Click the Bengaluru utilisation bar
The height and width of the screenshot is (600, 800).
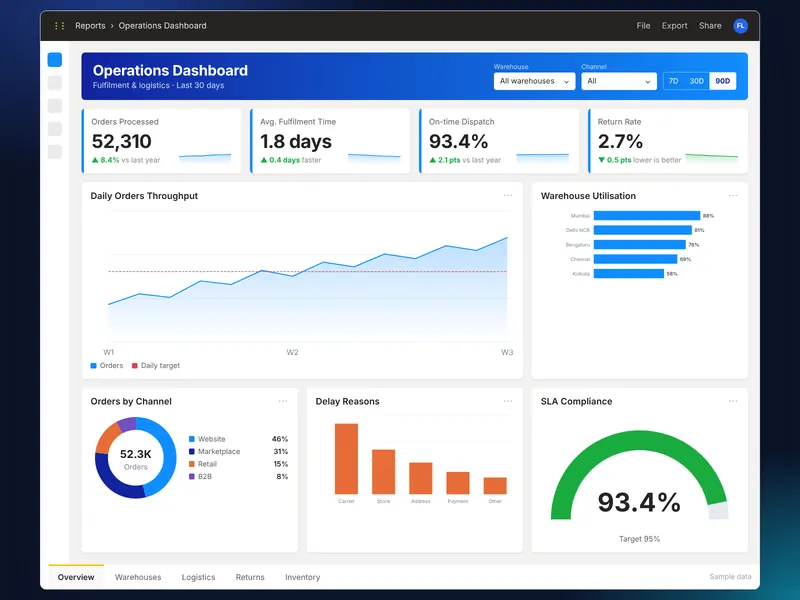tap(640, 245)
